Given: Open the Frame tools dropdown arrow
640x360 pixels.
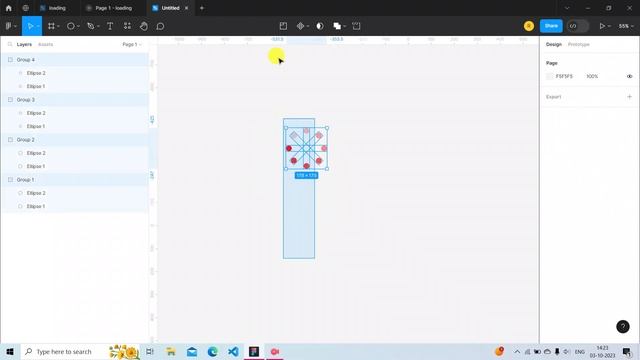Looking at the screenshot, I should tap(58, 26).
